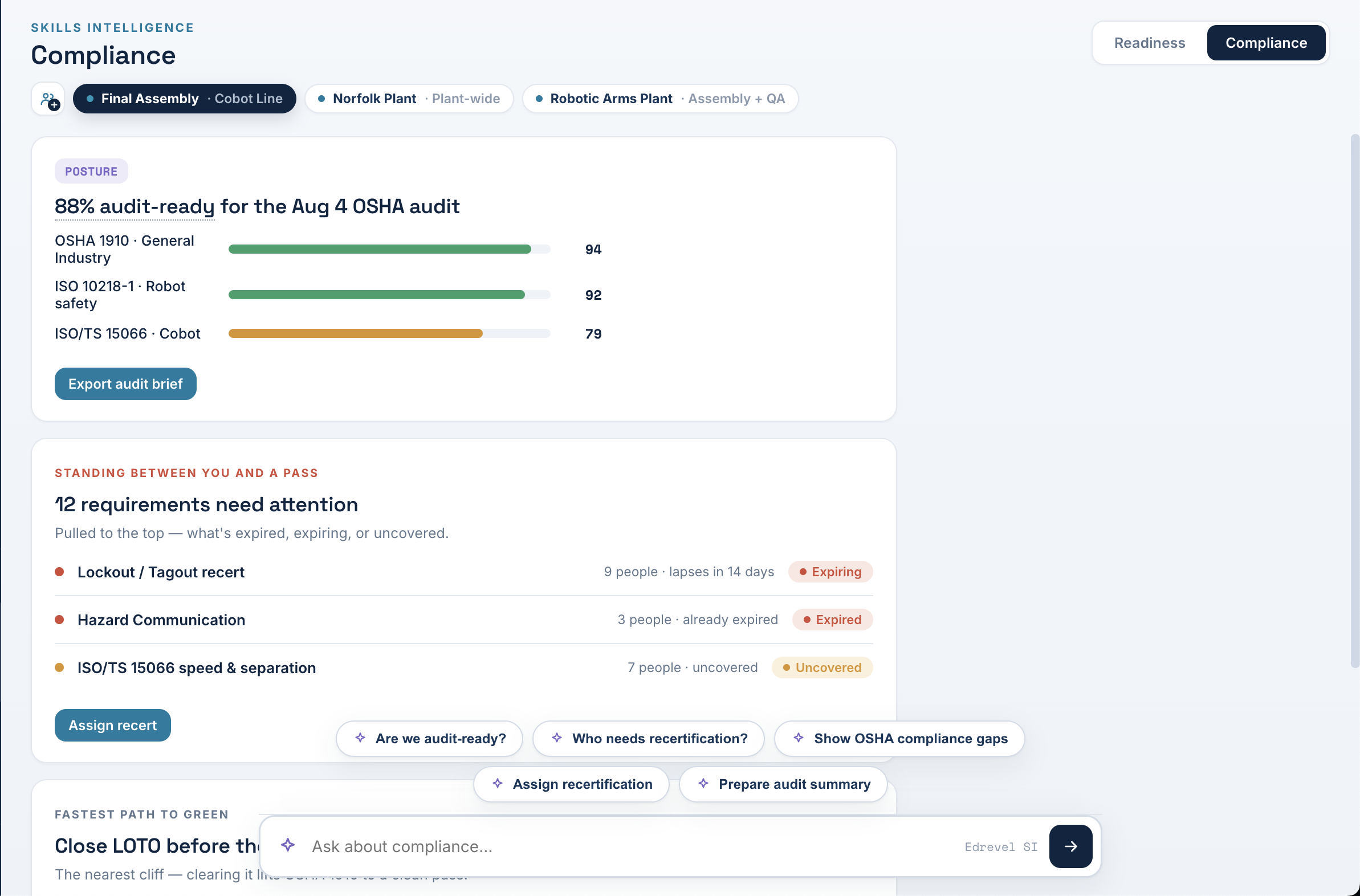Click the sparkle icon in ask field

pos(288,845)
